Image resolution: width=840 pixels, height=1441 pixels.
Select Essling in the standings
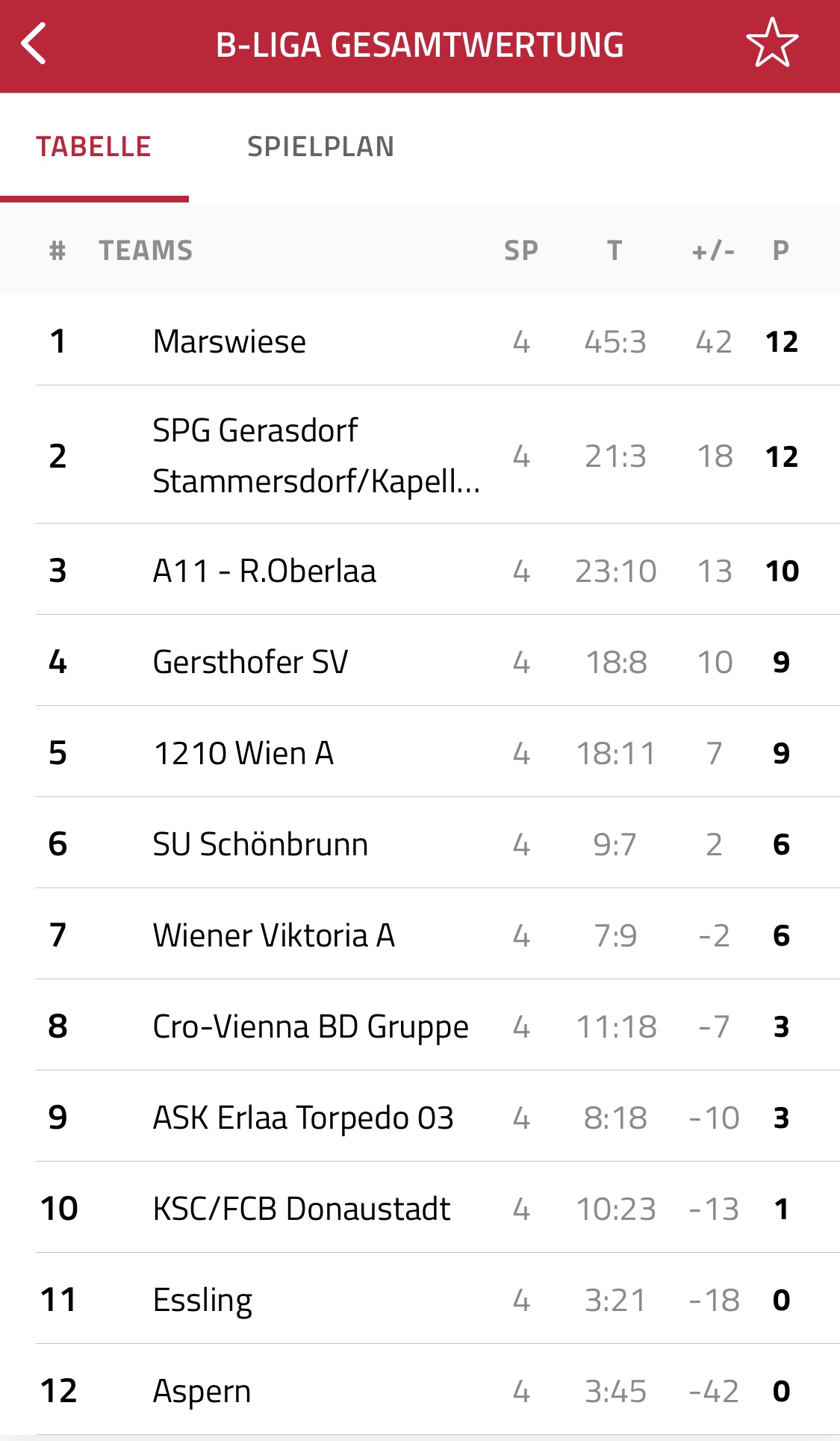(420, 1299)
